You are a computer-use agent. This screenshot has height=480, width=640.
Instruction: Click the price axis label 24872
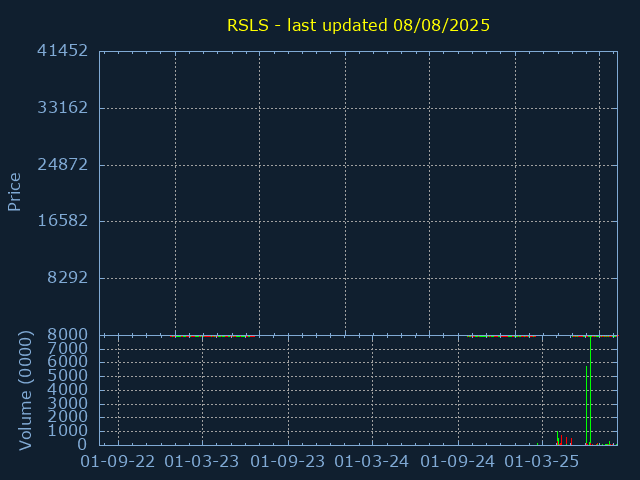62,164
